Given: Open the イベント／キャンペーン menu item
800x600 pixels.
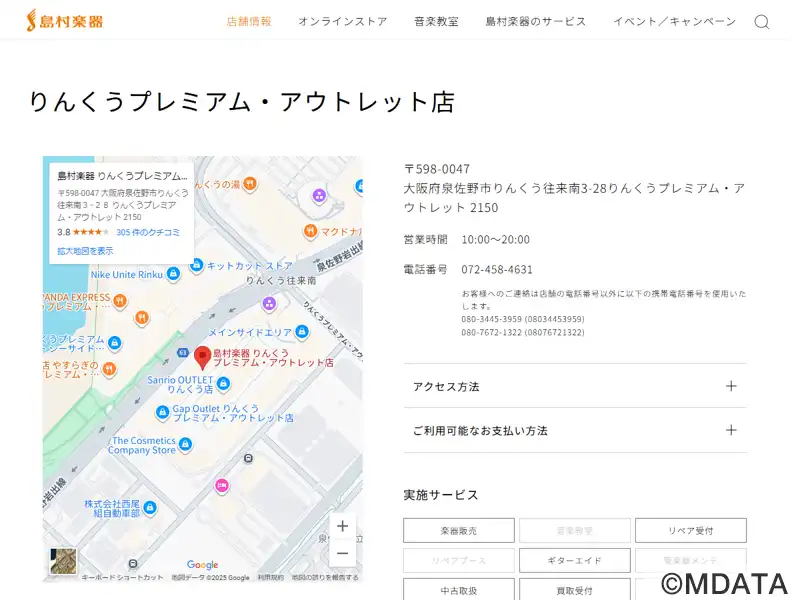Looking at the screenshot, I should (674, 21).
